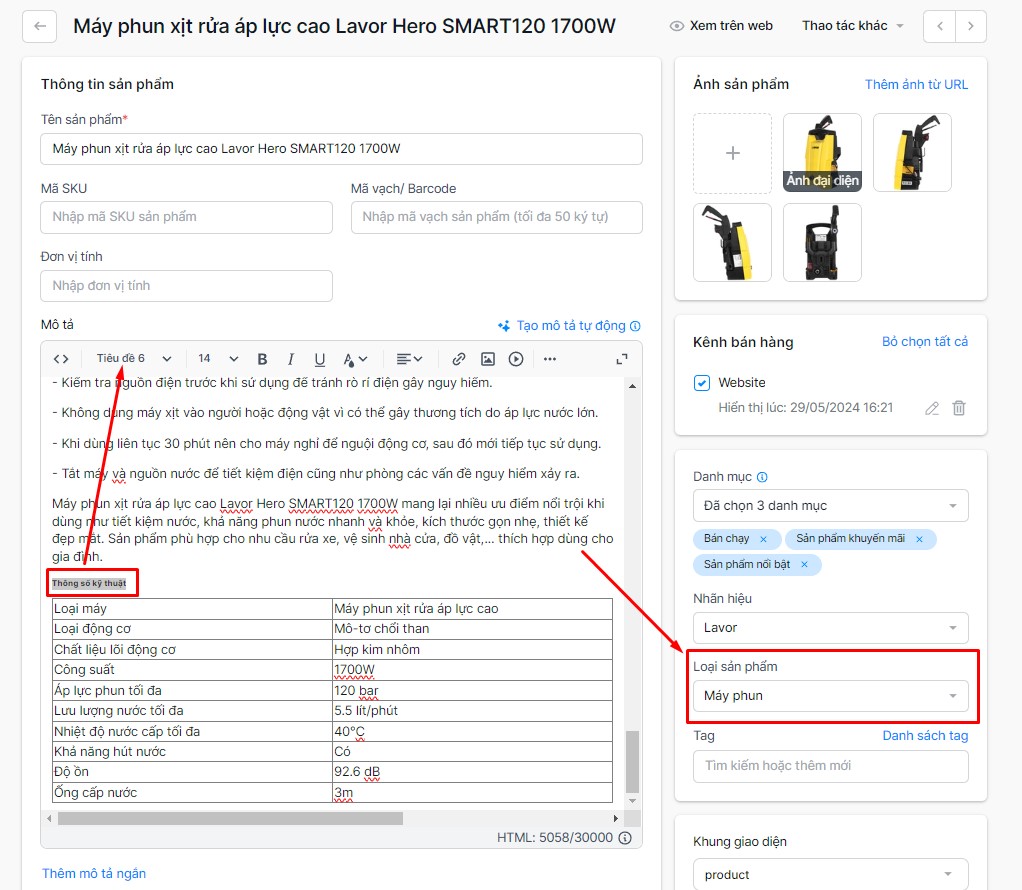This screenshot has height=890, width=1022.
Task: Open text alignment options
Action: 409,359
